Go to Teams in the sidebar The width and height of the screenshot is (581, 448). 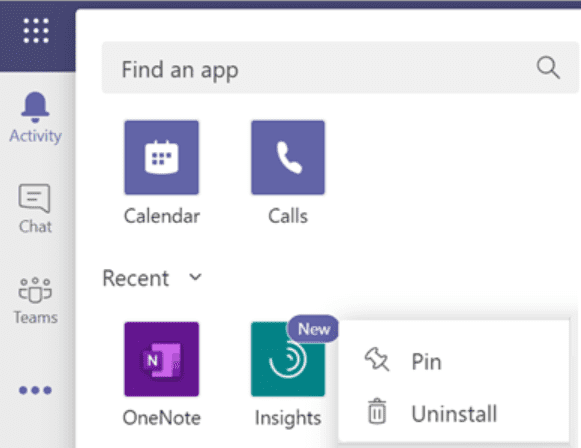36,301
